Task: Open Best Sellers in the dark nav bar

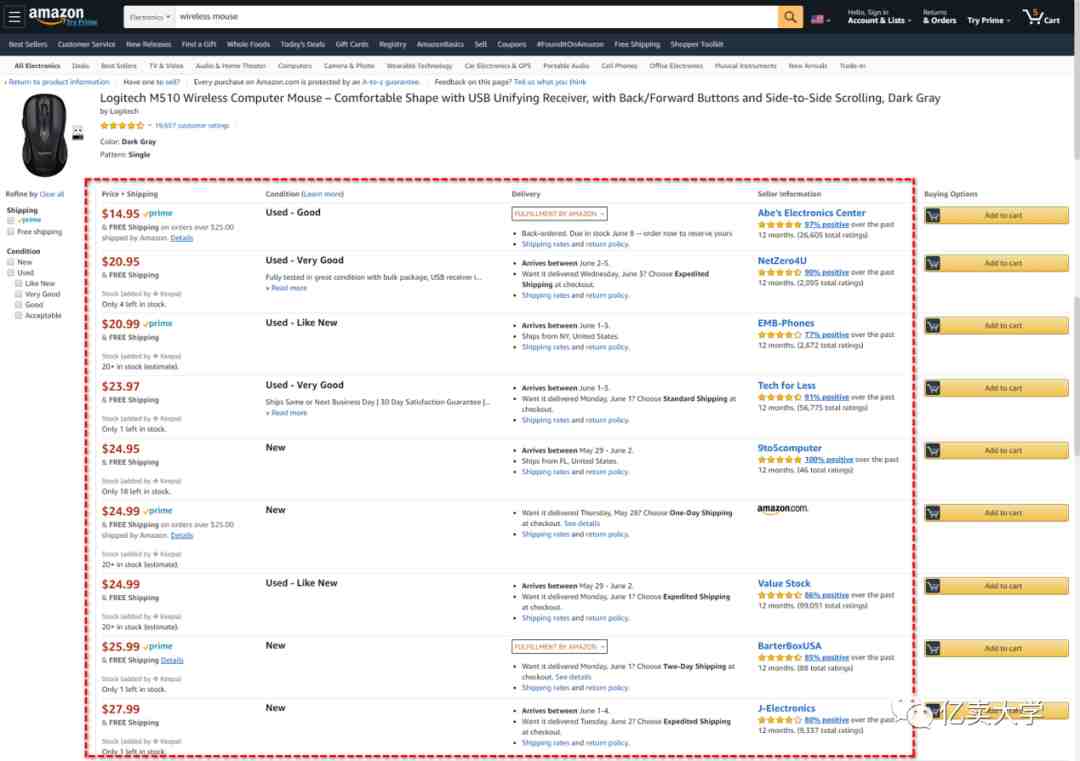Action: click(x=28, y=44)
